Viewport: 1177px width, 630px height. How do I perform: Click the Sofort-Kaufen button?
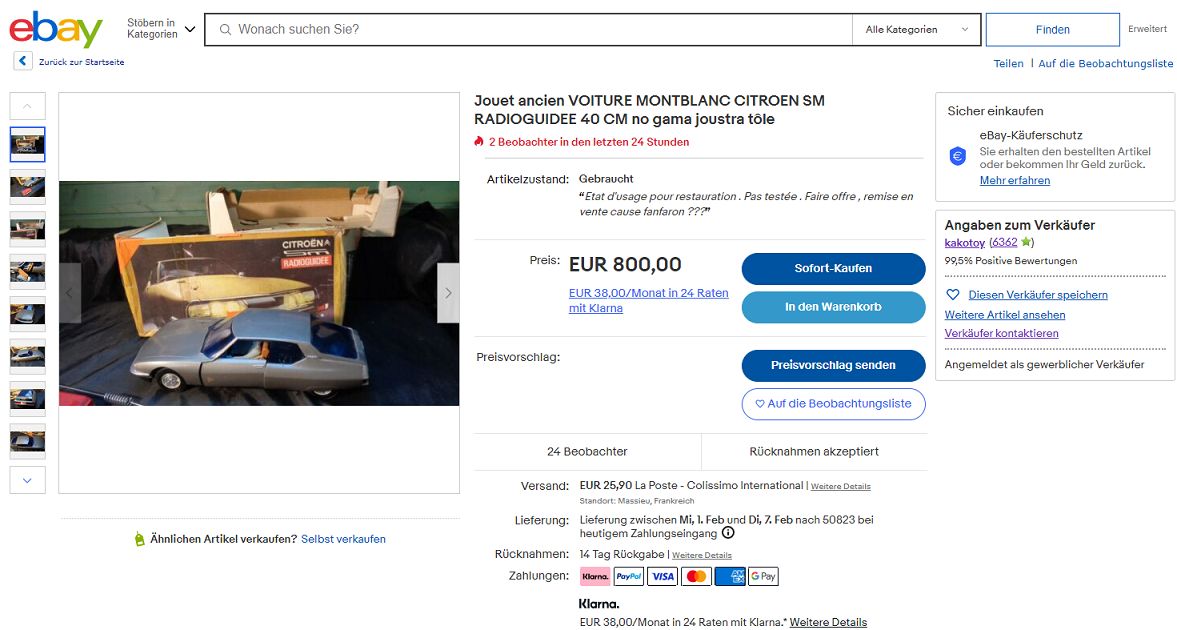tap(833, 268)
